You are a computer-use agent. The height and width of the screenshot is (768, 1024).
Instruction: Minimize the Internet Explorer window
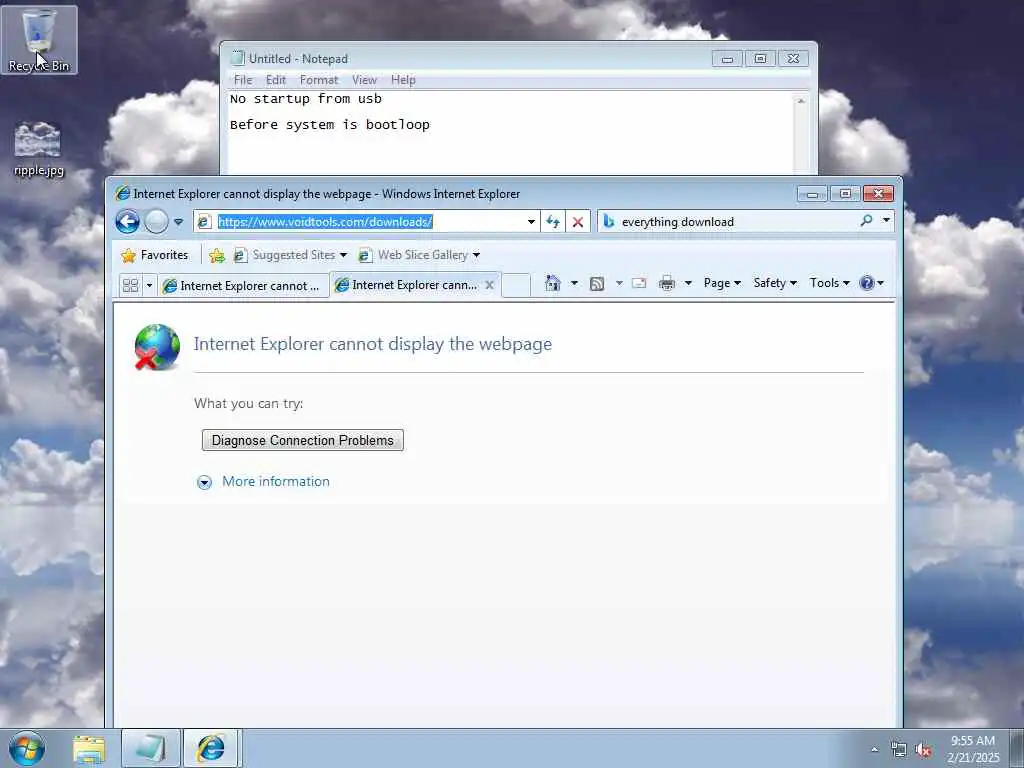(812, 194)
